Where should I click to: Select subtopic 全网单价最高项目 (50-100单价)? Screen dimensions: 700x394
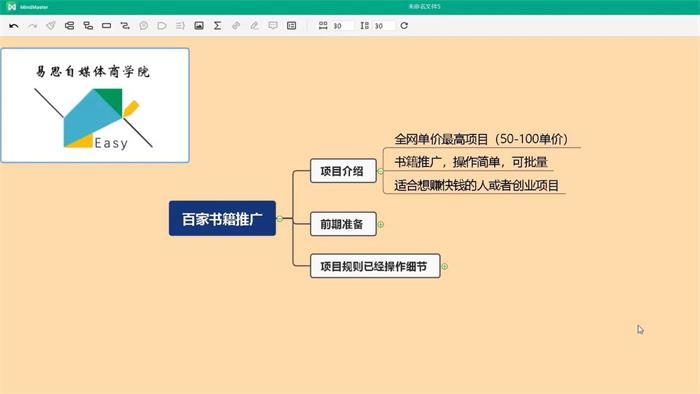coord(481,139)
